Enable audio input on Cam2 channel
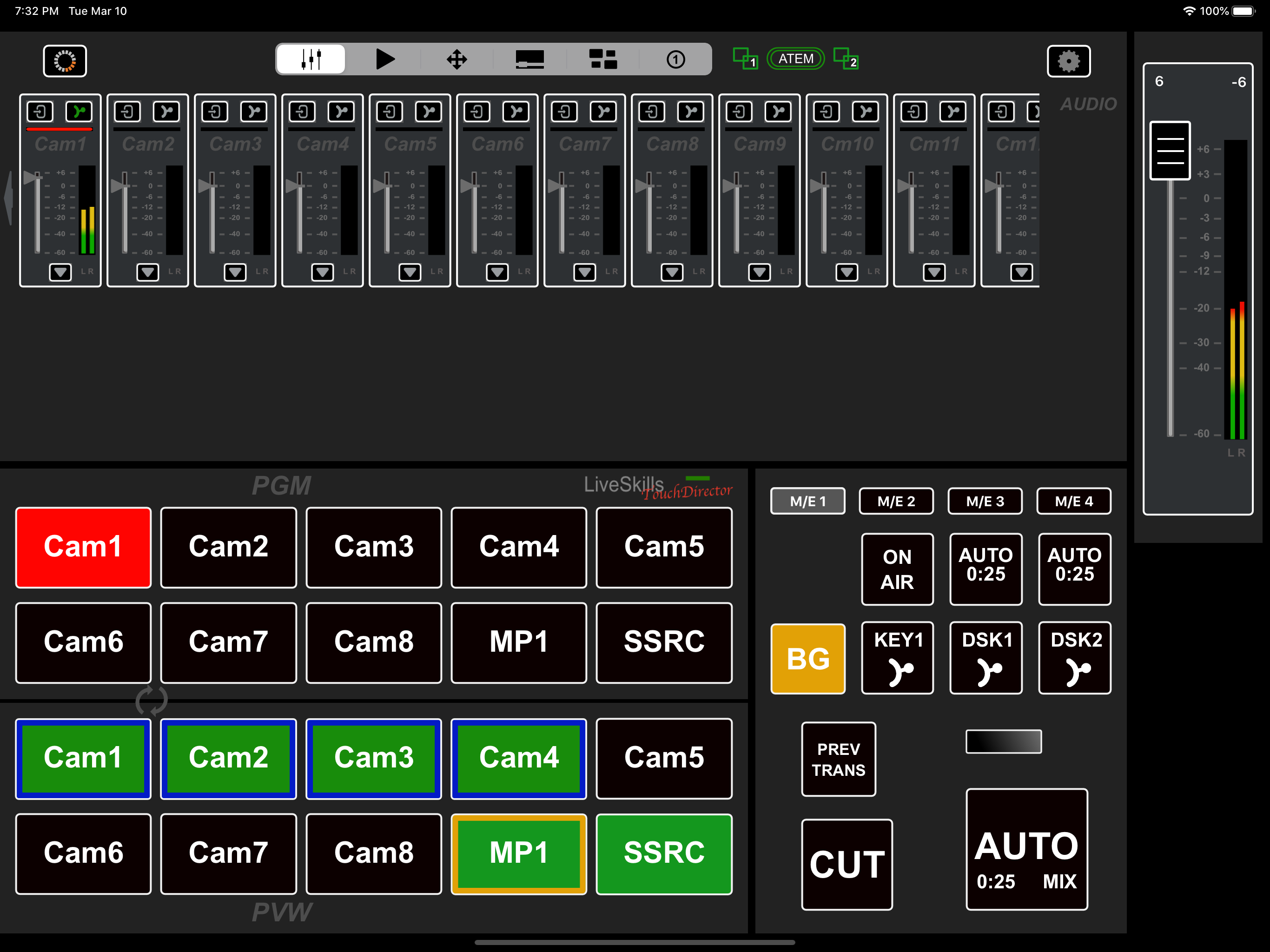1270x952 pixels. click(127, 112)
